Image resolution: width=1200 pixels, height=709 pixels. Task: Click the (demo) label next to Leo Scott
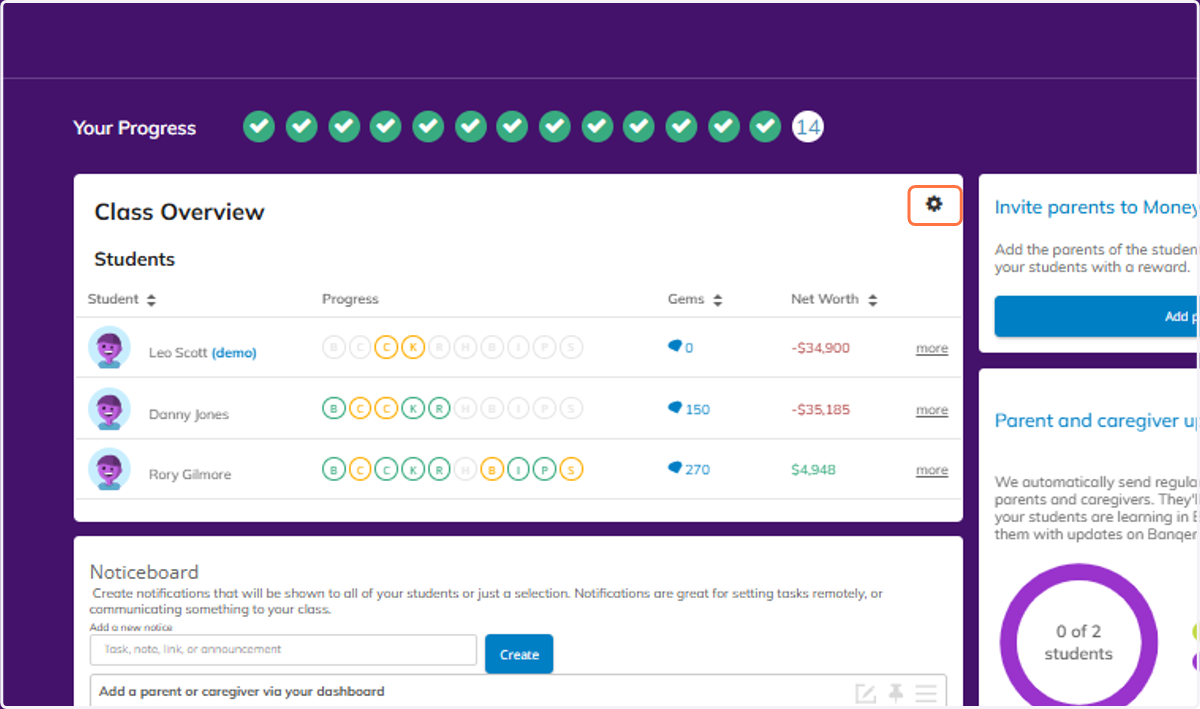[x=234, y=352]
